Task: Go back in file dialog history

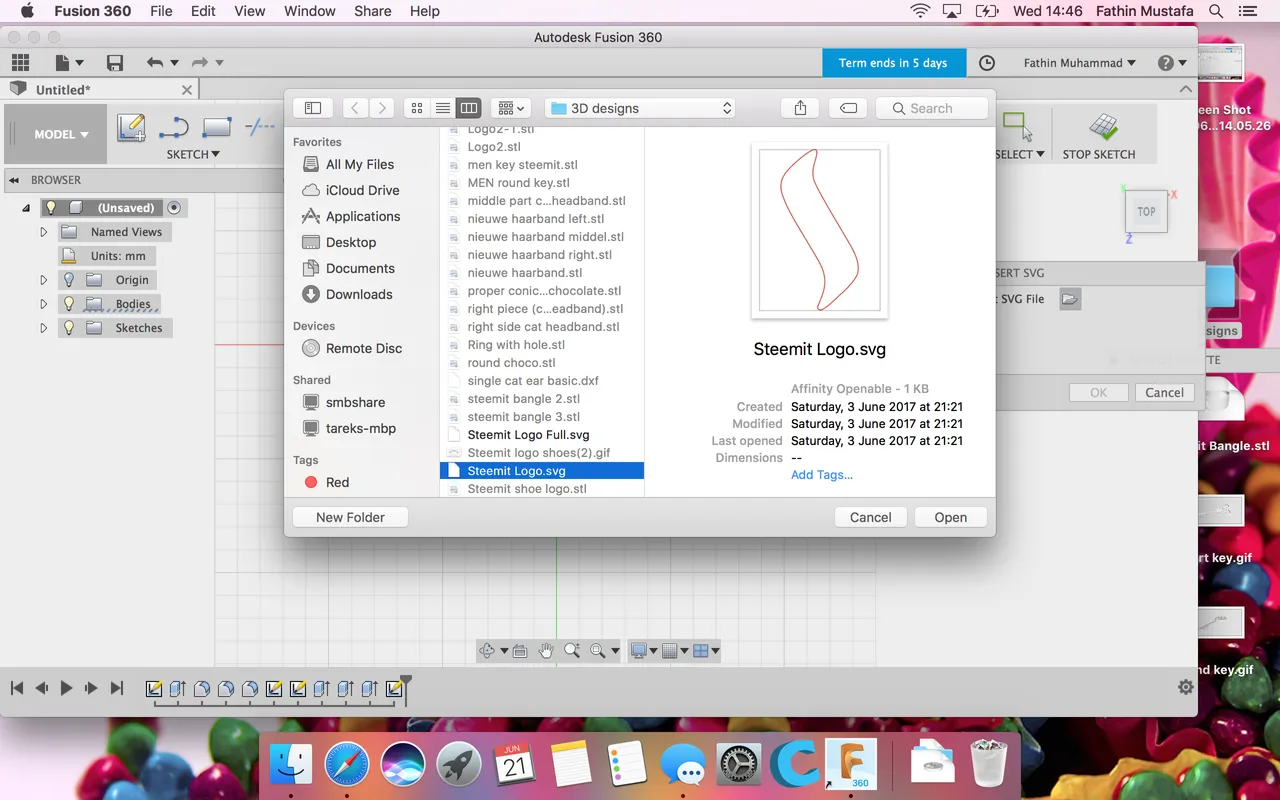Action: coord(355,108)
